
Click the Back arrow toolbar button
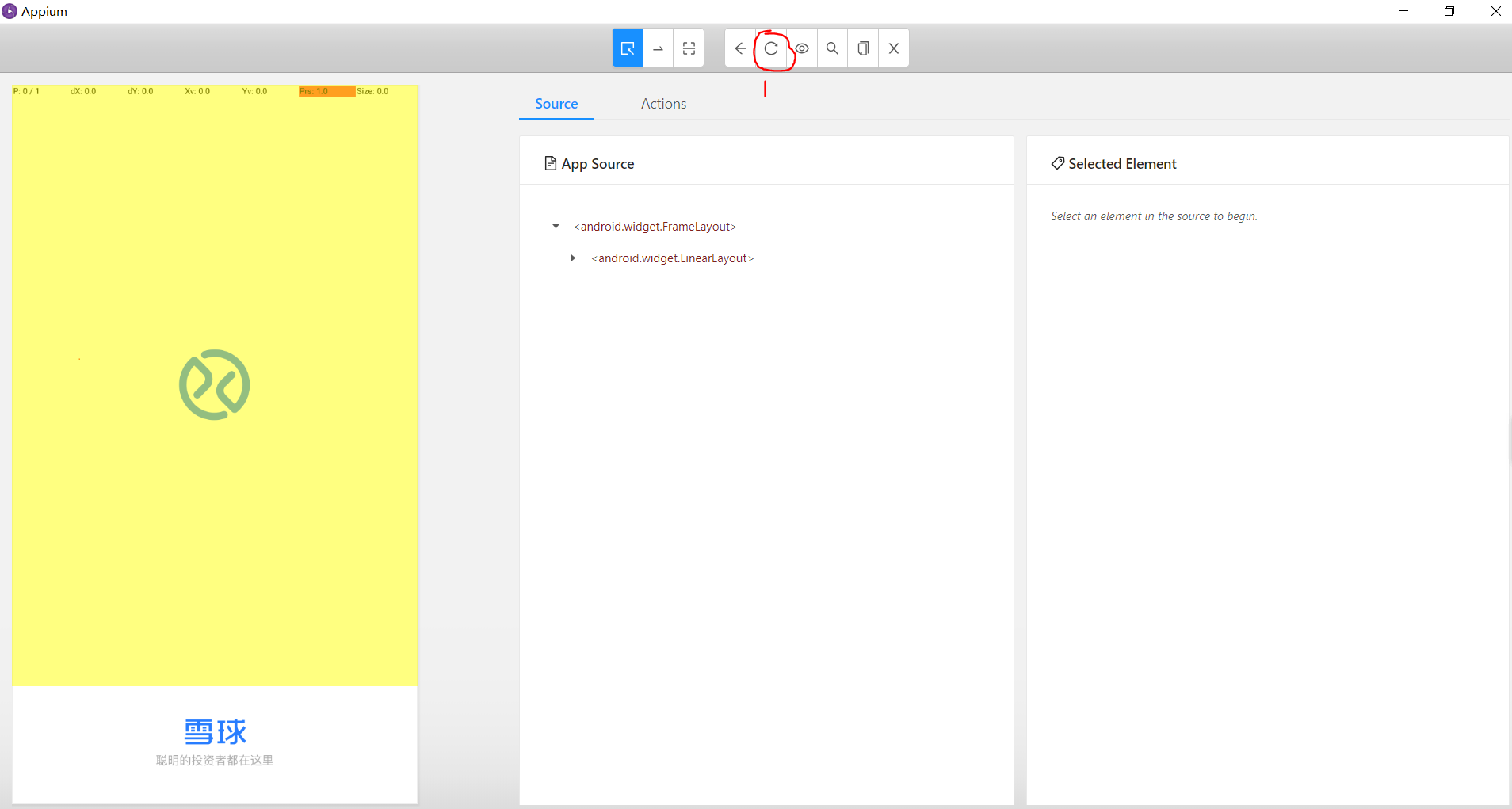739,48
